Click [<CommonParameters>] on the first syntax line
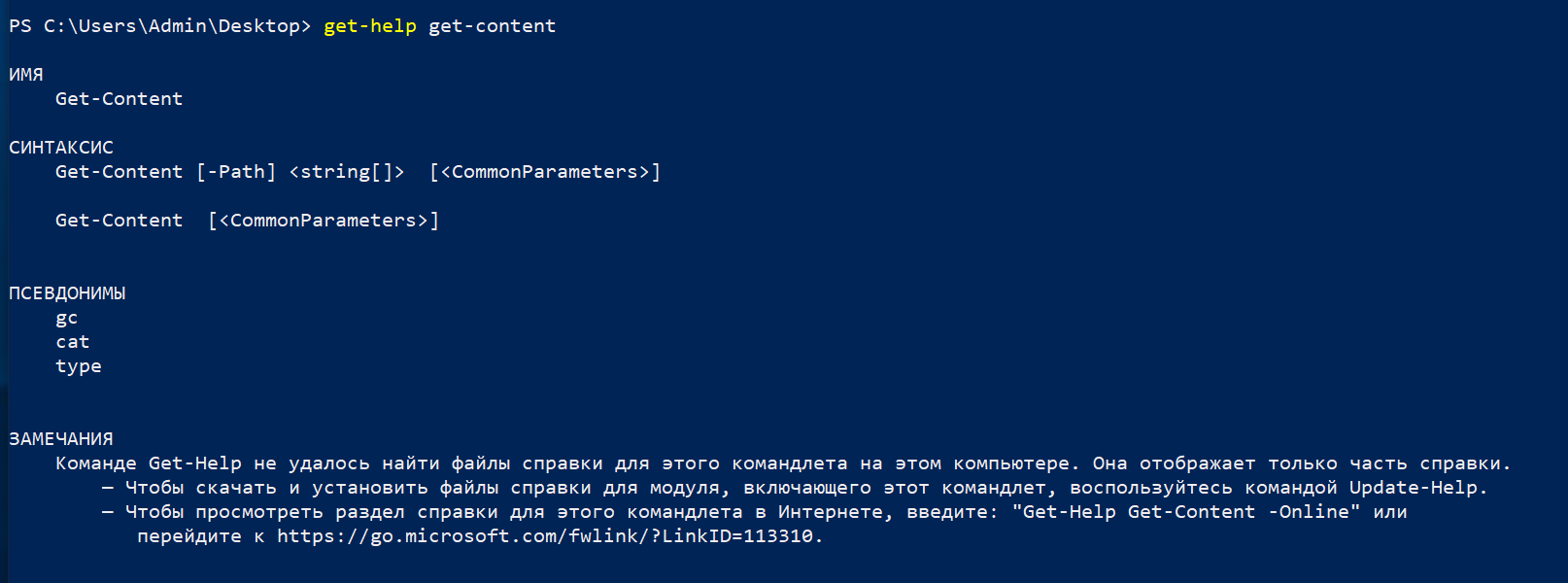 (545, 172)
